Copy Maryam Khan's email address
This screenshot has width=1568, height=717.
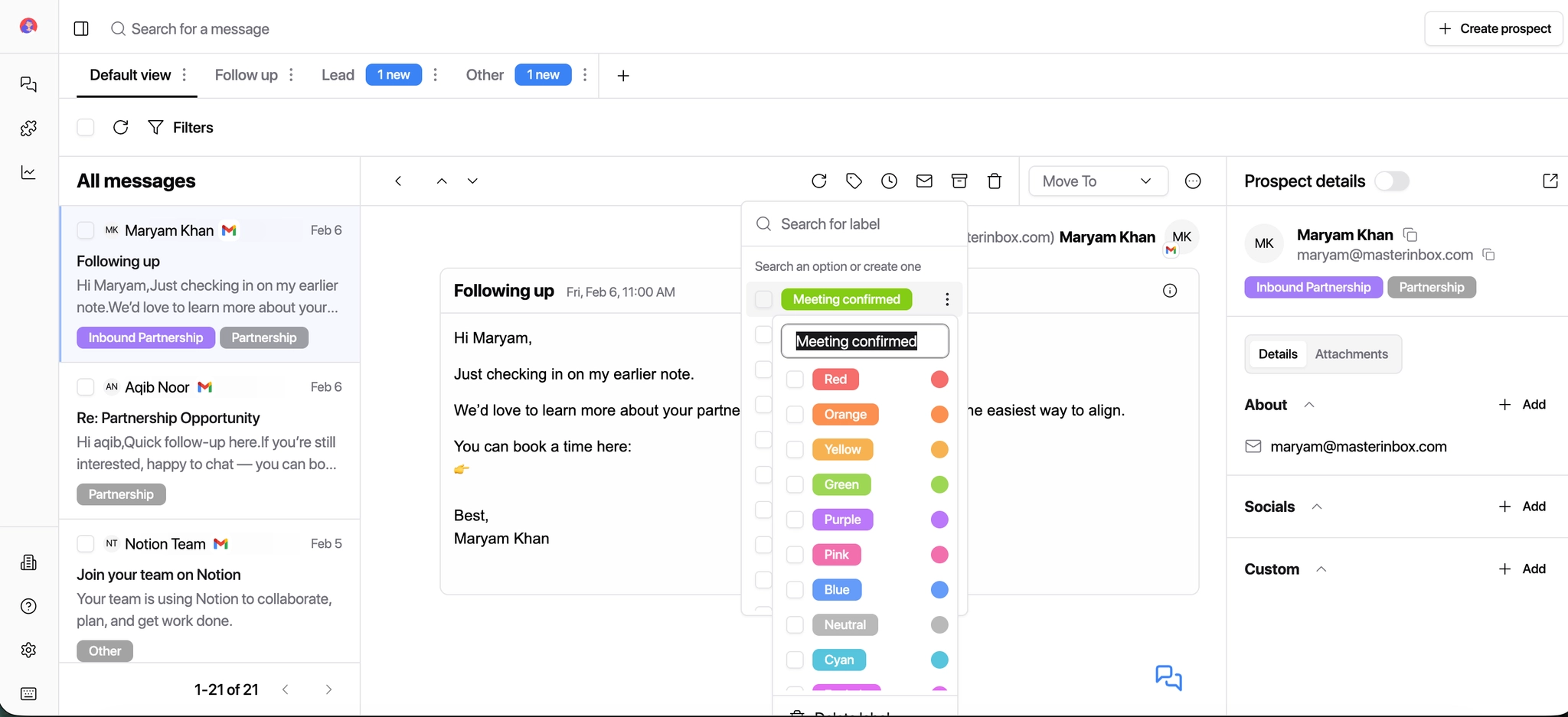pyautogui.click(x=1488, y=255)
